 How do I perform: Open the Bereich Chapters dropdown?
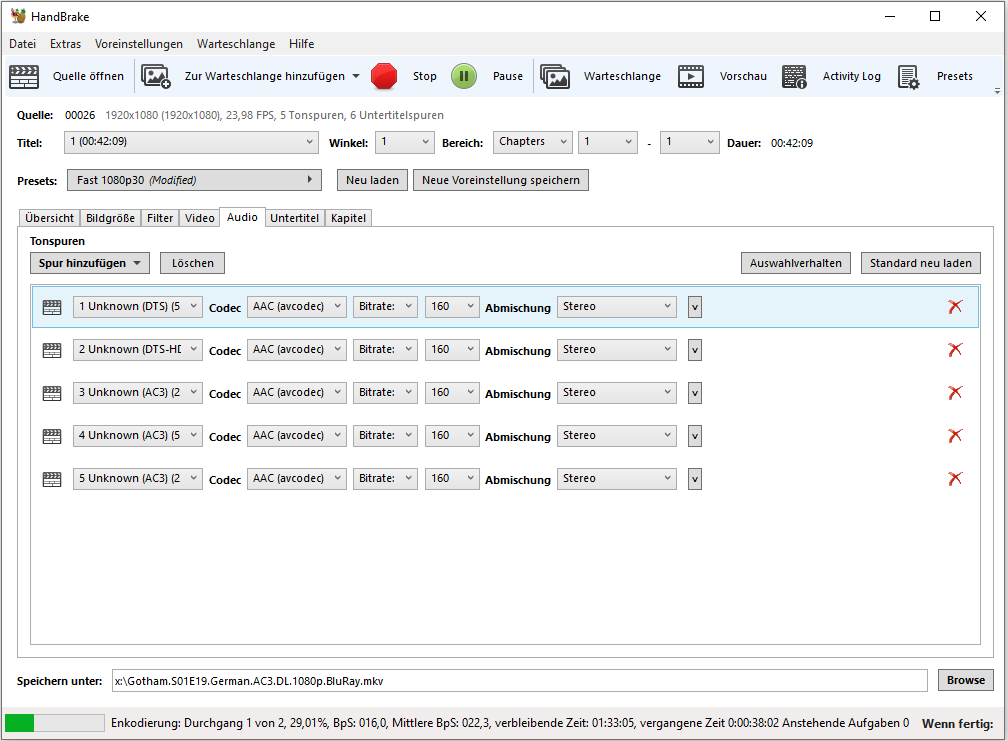pyautogui.click(x=532, y=142)
